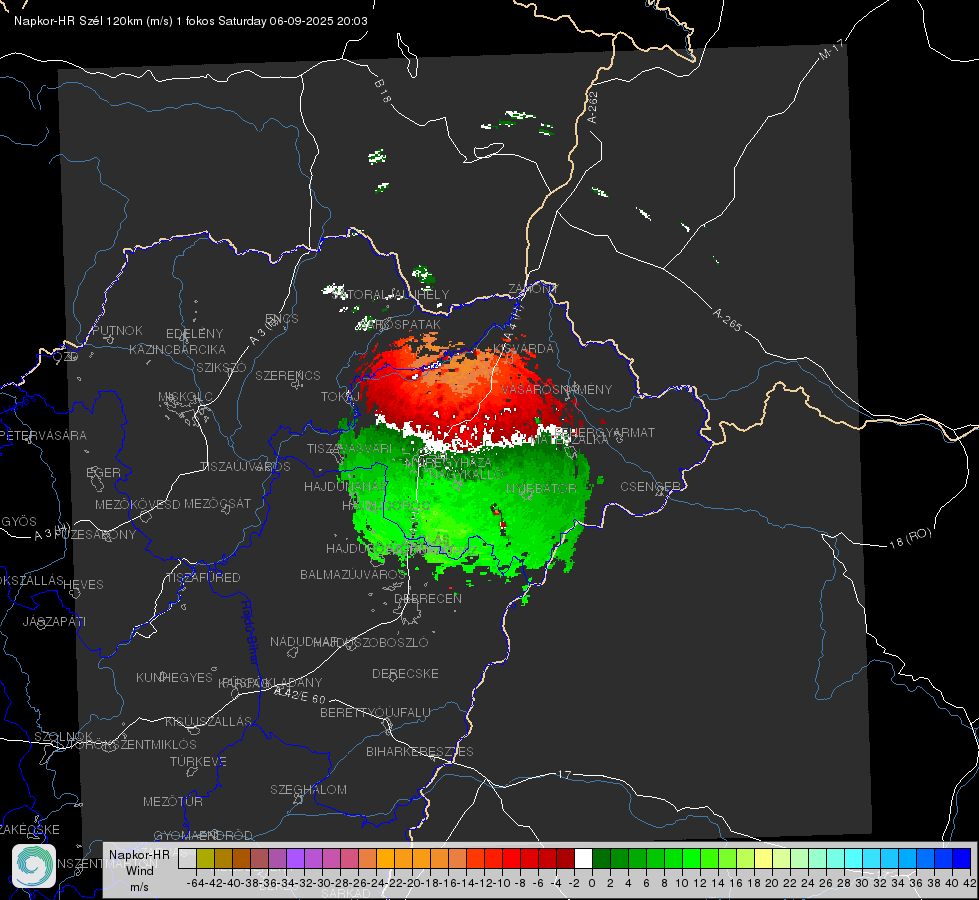
Task: Select the SZERENCS town label
Action: coord(288,375)
